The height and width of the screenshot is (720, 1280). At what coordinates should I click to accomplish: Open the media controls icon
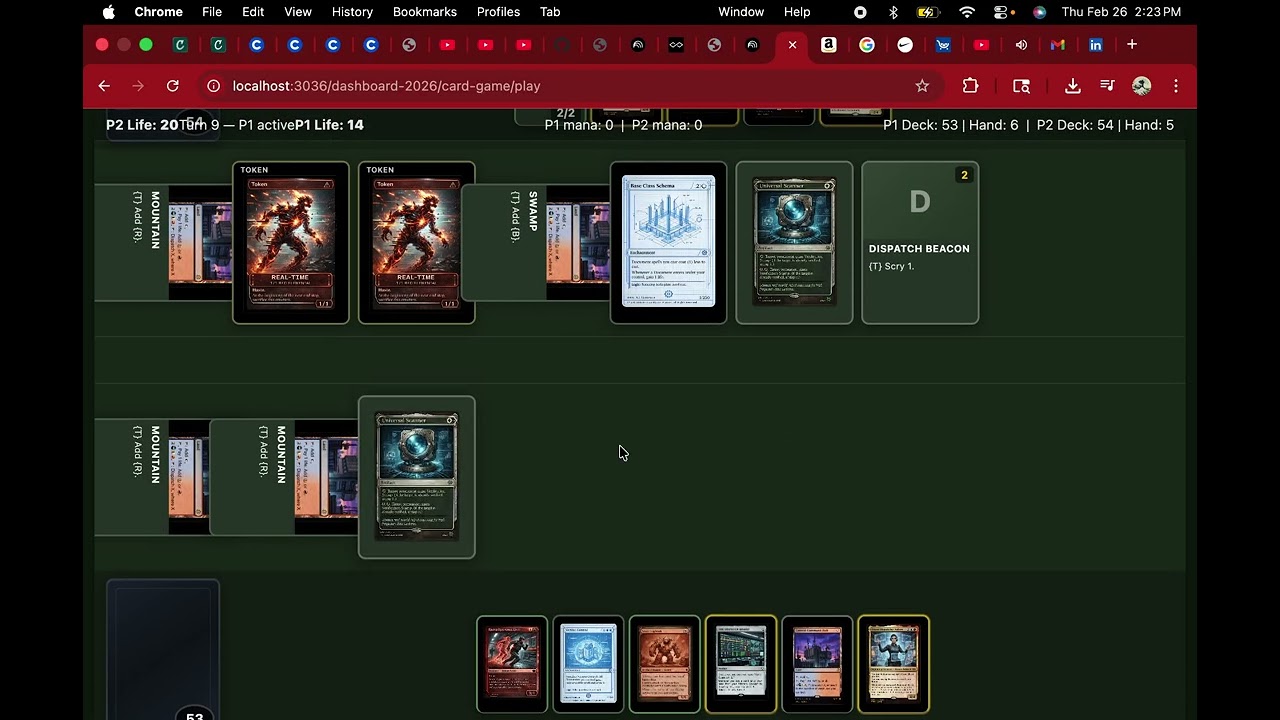tap(1107, 86)
